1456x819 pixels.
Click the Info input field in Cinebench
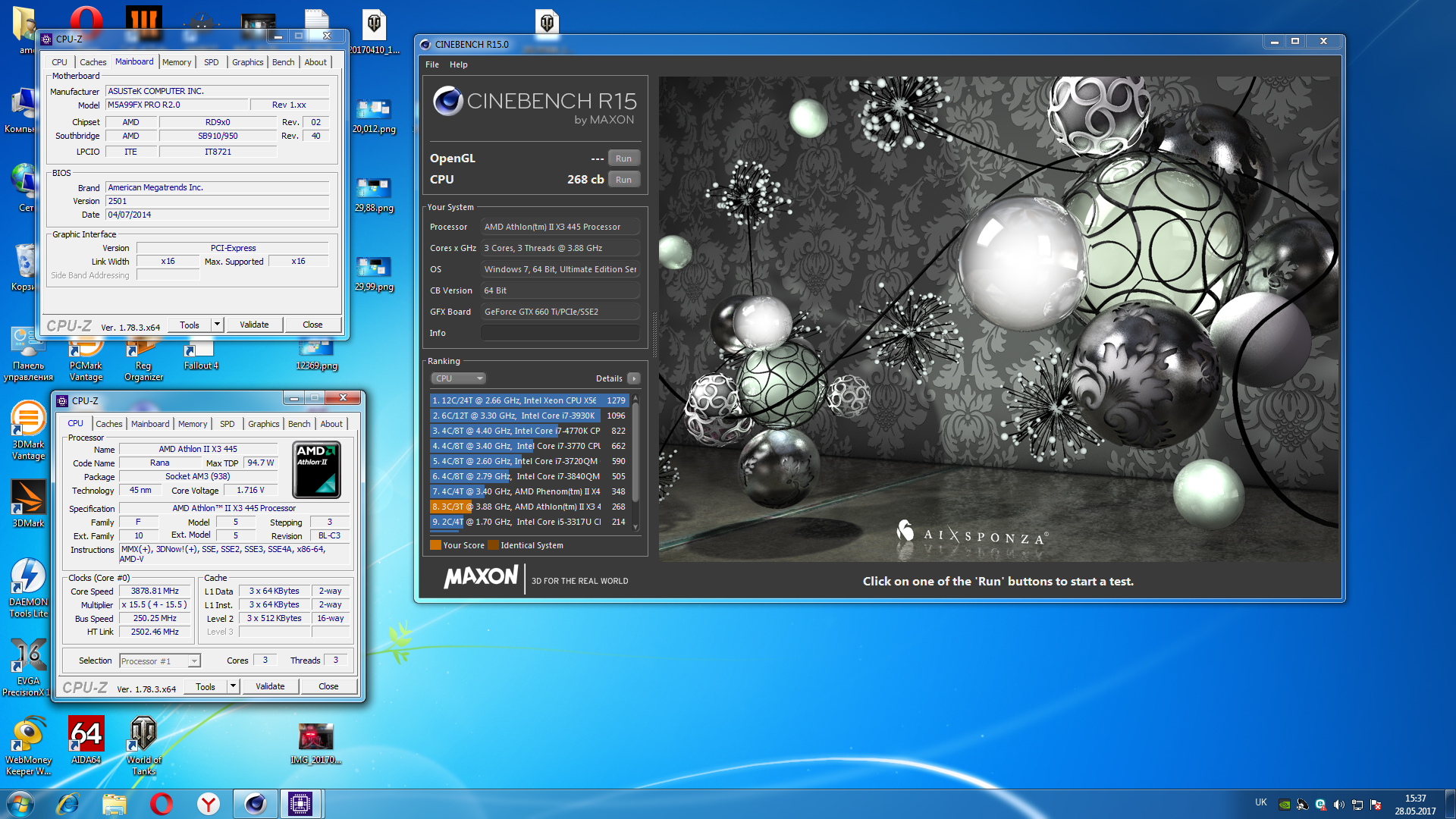pyautogui.click(x=560, y=333)
